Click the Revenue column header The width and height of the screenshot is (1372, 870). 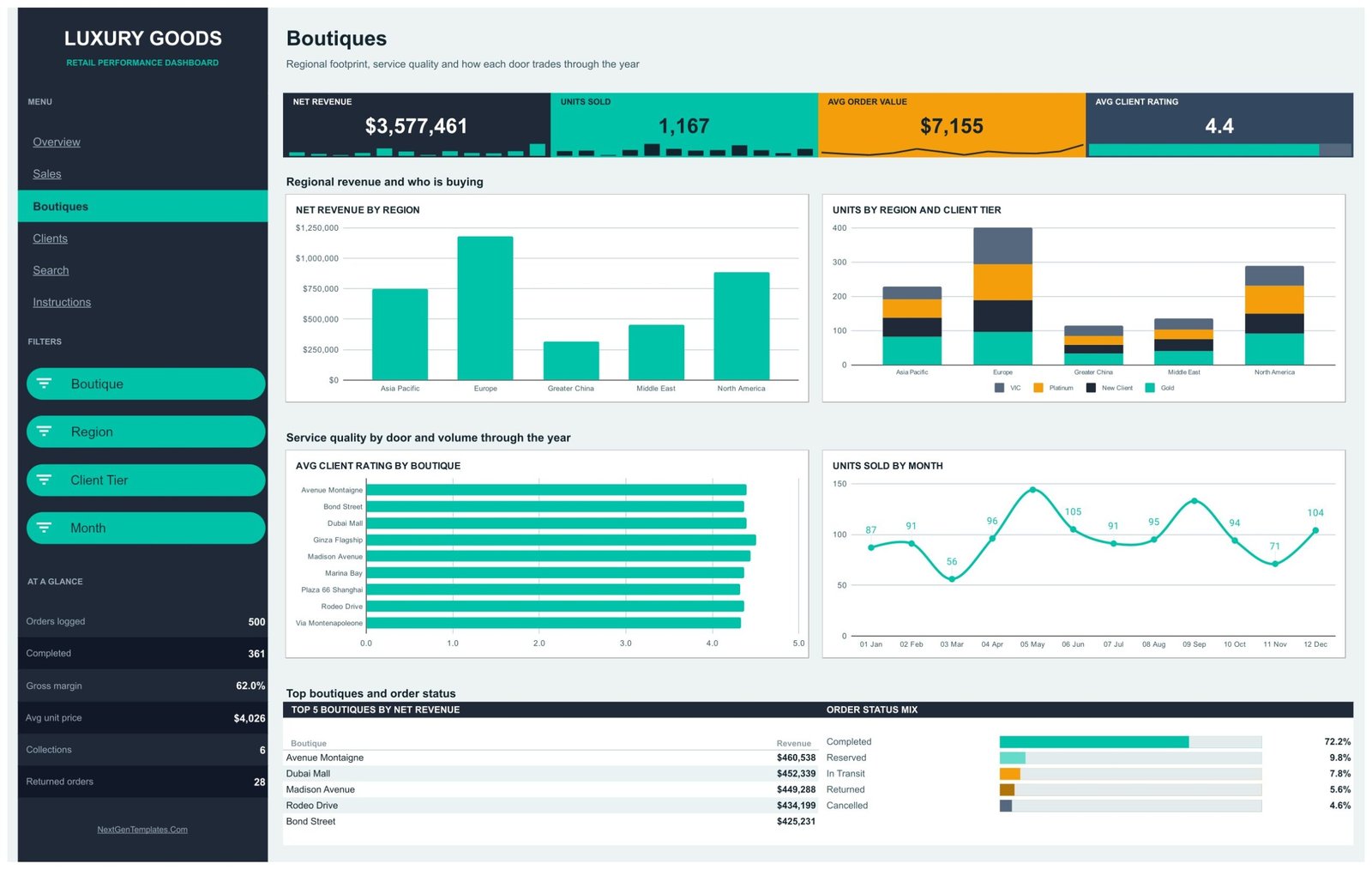tap(793, 743)
